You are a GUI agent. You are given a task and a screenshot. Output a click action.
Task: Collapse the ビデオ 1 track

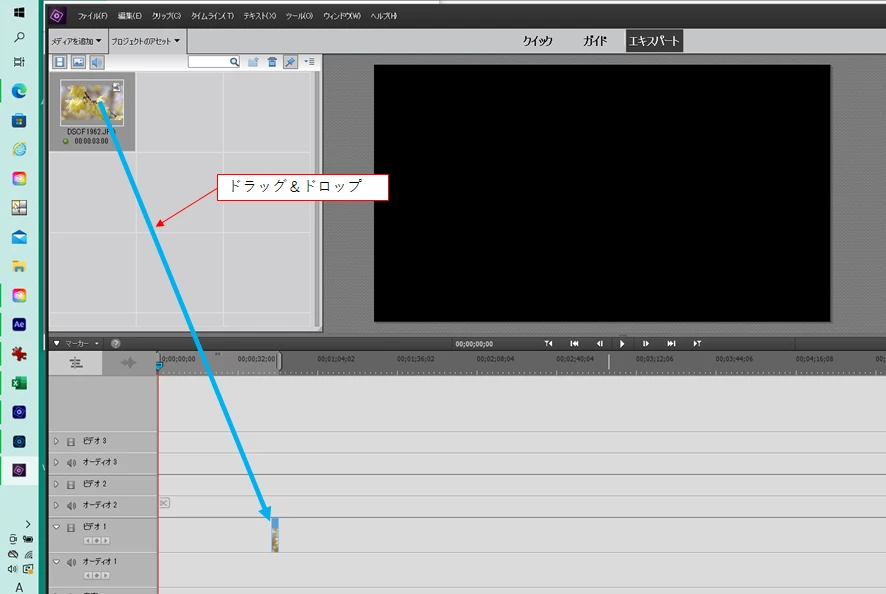tap(57, 527)
